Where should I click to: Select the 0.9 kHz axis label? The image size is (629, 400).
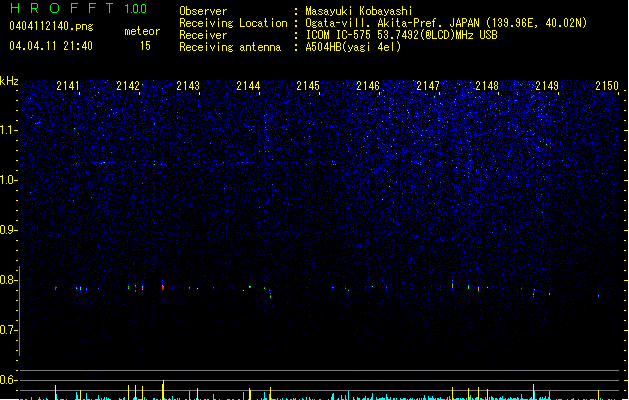pos(9,230)
